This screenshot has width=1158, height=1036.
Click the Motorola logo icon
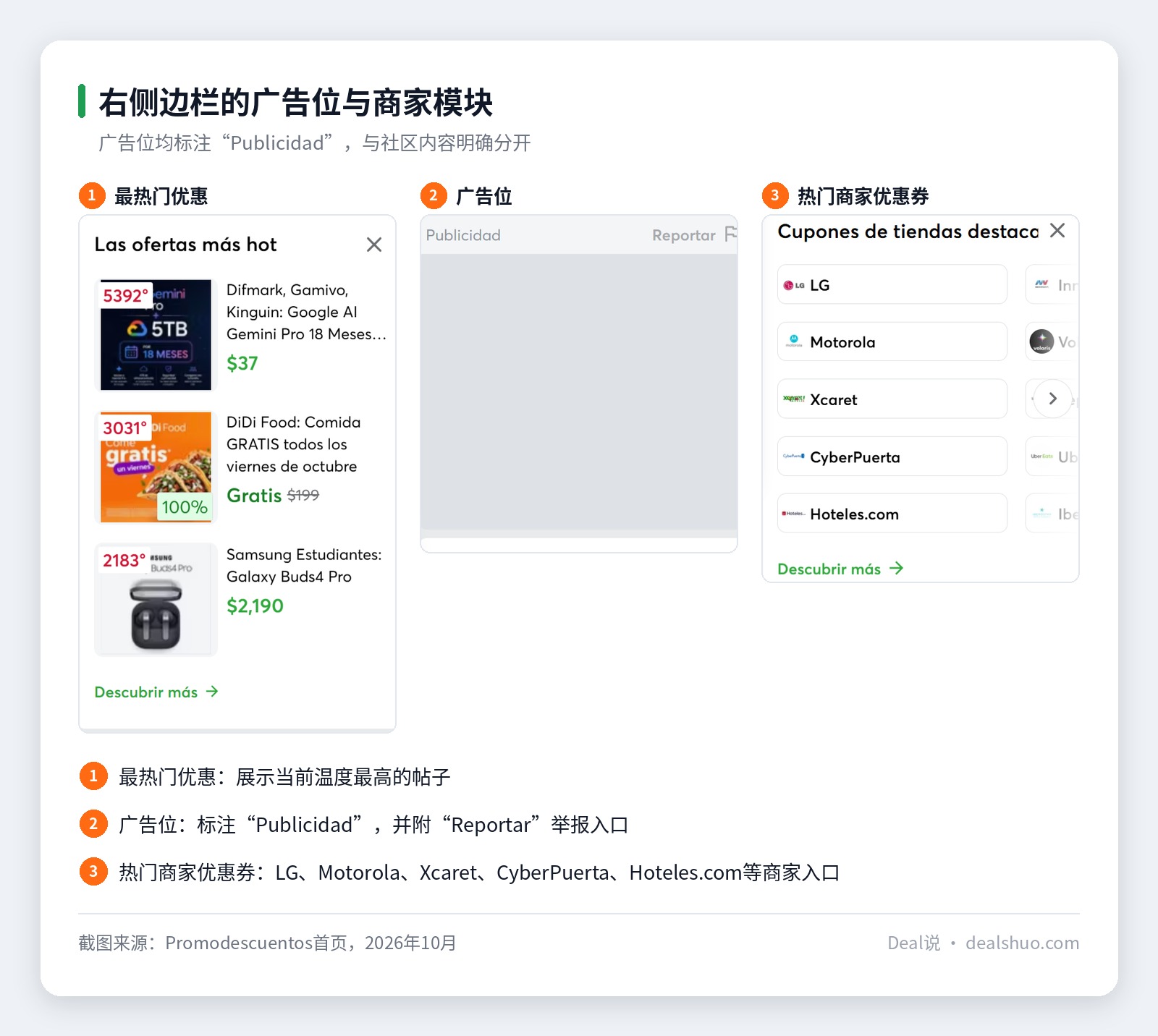point(794,341)
